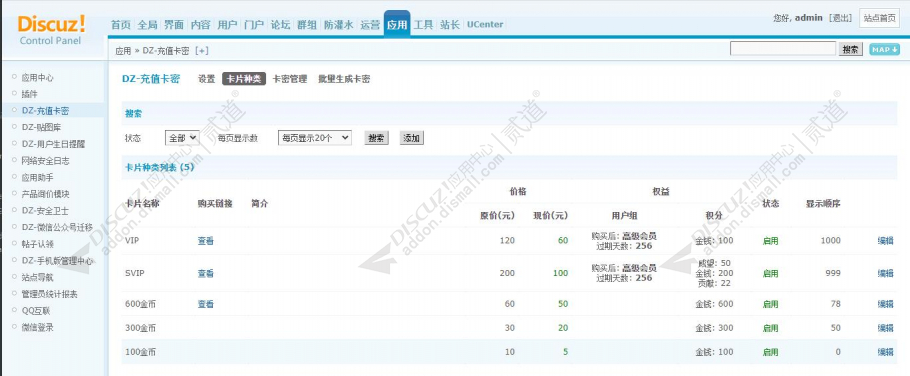This screenshot has width=910, height=376.
Task: Click the top-right 搜索 button
Action: tap(851, 50)
